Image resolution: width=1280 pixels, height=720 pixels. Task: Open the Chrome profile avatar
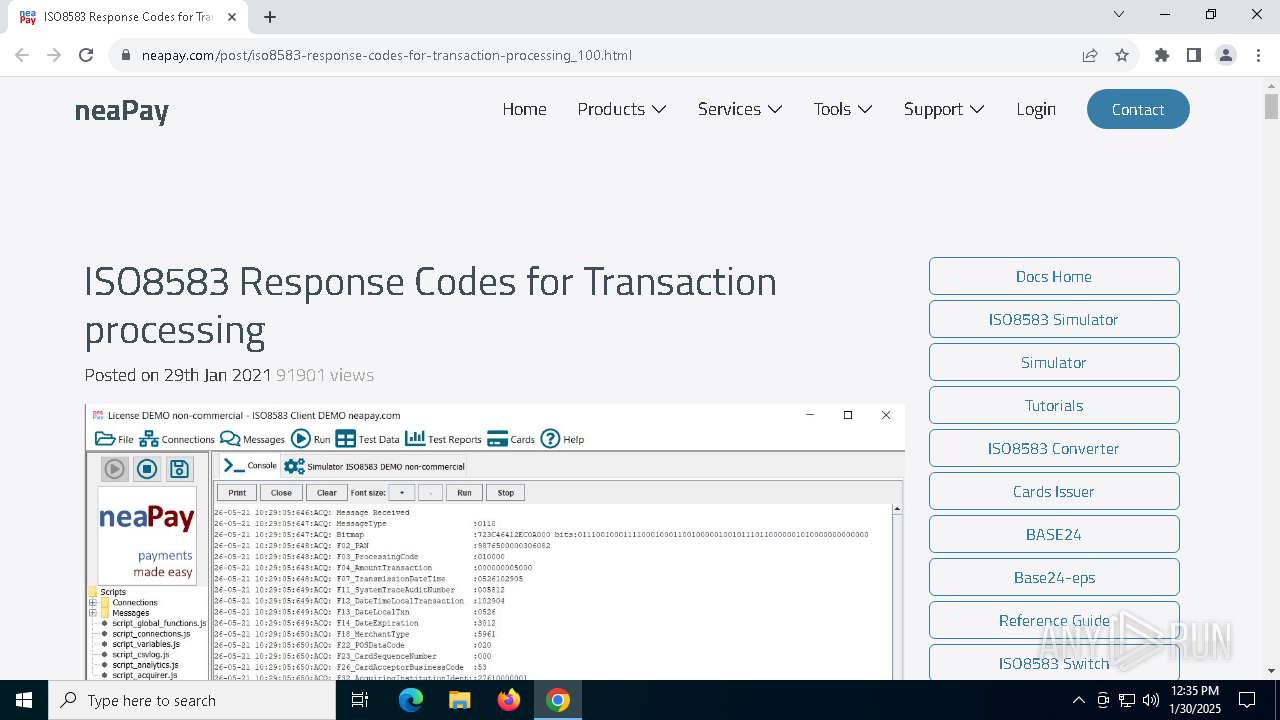[x=1226, y=55]
